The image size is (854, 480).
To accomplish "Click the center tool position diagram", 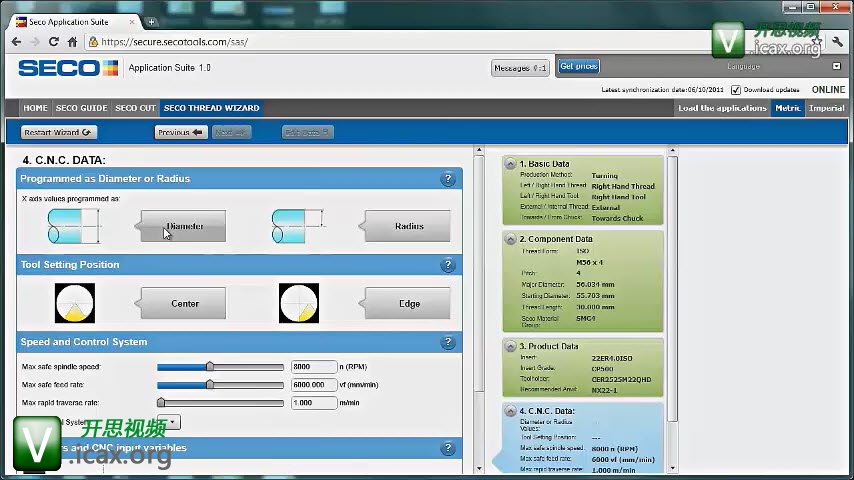I will pyautogui.click(x=75, y=303).
